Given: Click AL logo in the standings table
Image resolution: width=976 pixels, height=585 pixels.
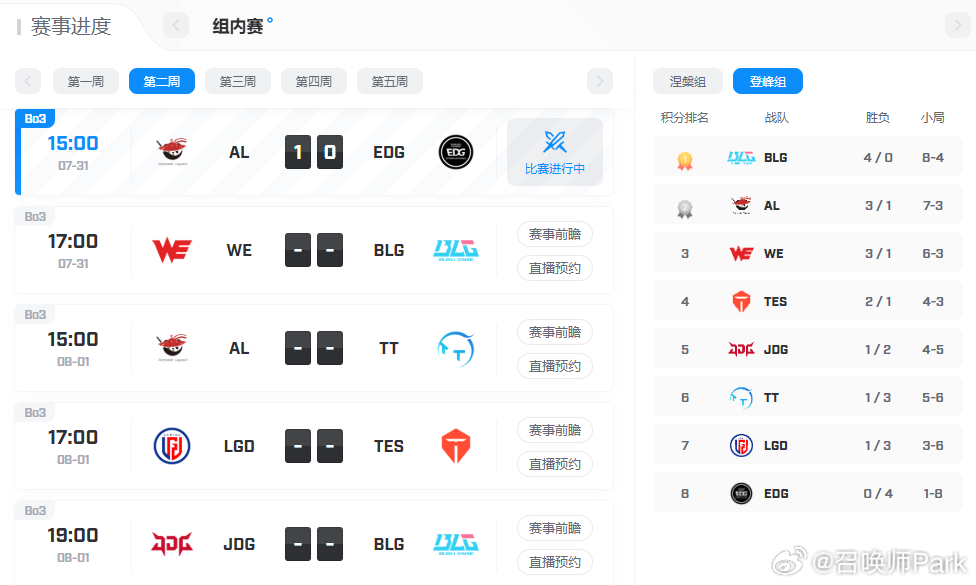Looking at the screenshot, I should (741, 205).
